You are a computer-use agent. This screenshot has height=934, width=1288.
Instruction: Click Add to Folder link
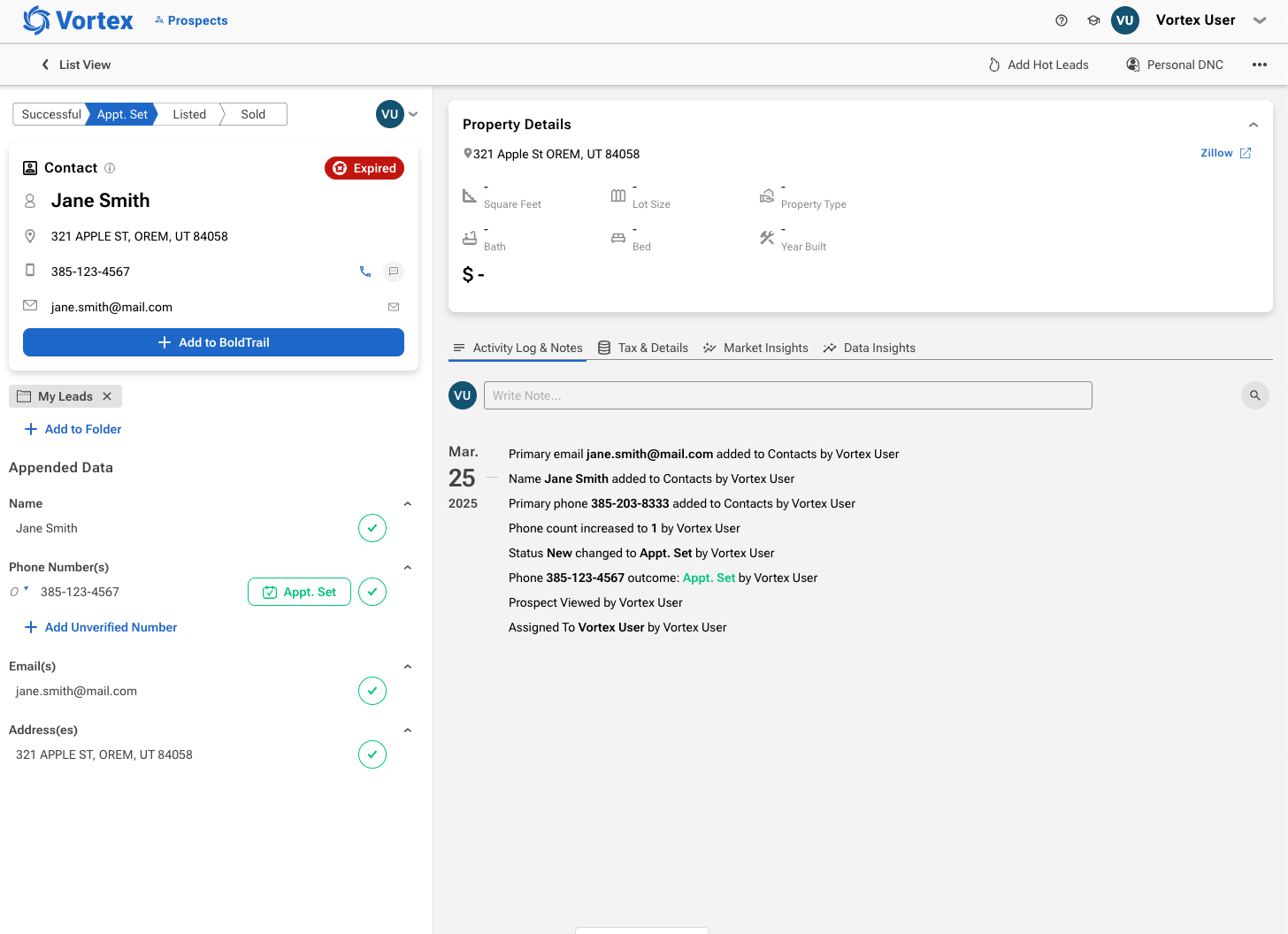(73, 429)
